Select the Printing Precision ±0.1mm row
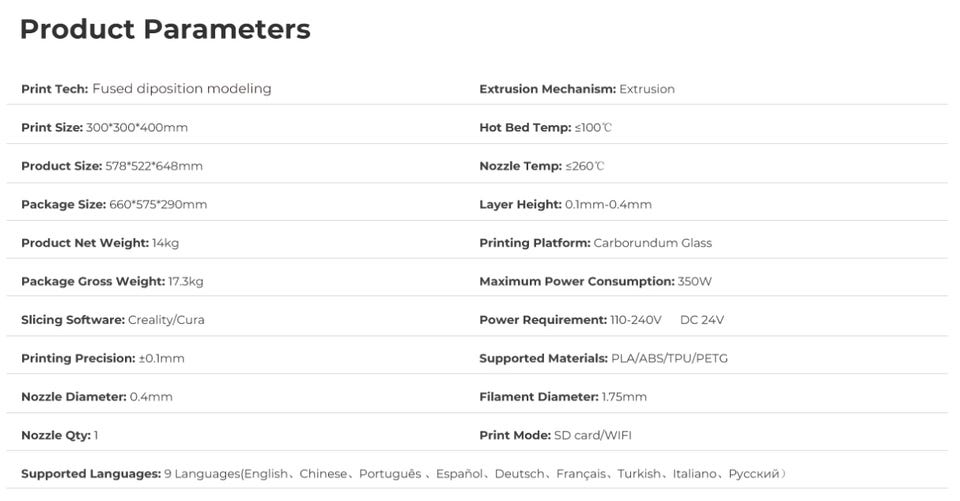 tap(103, 358)
